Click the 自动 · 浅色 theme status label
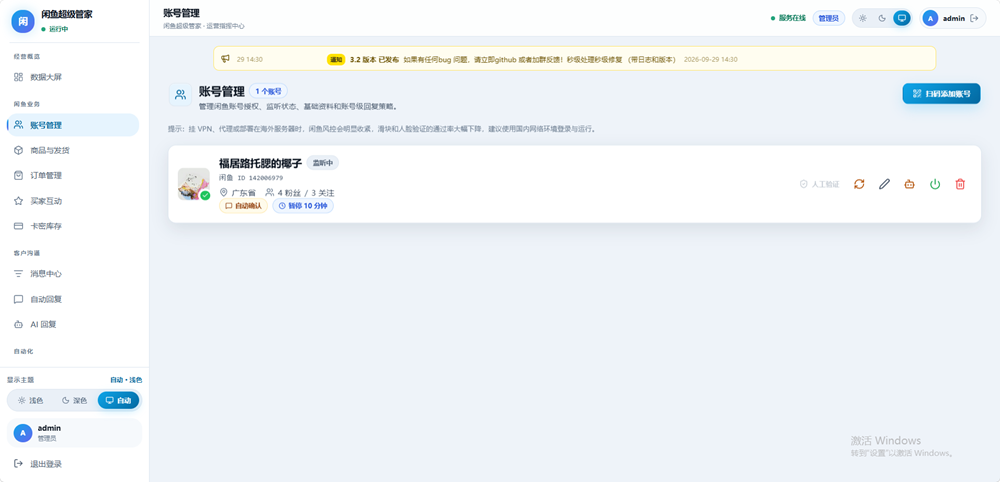 point(126,380)
